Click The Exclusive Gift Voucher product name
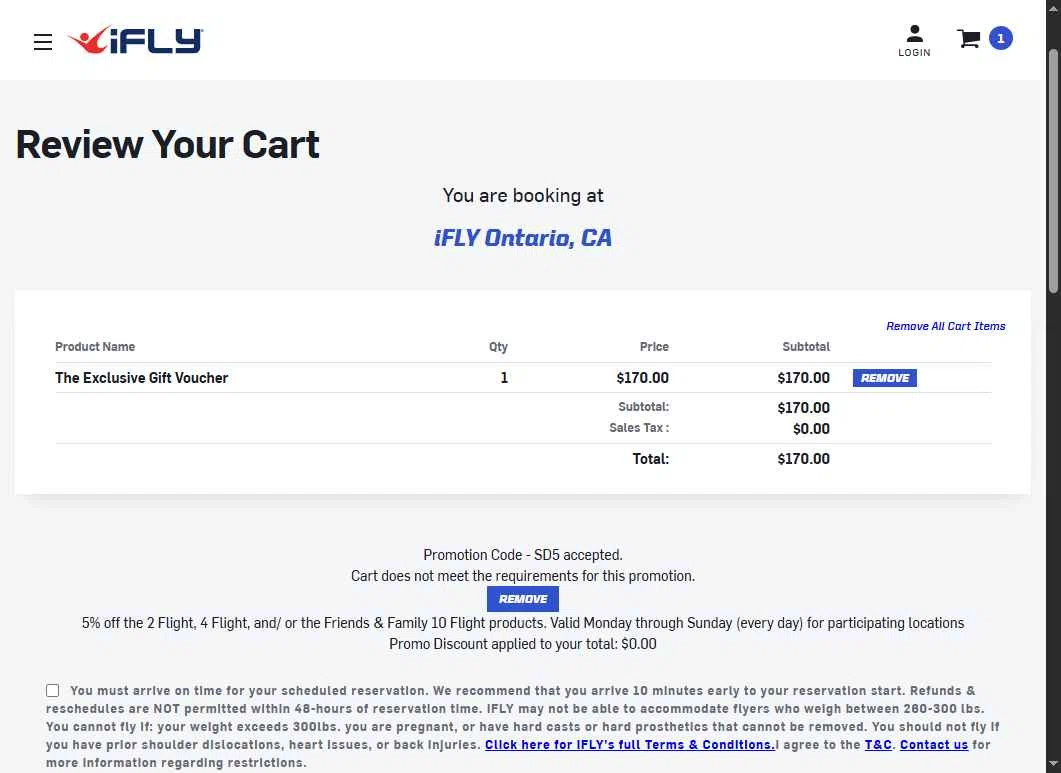The image size is (1061, 773). (141, 378)
